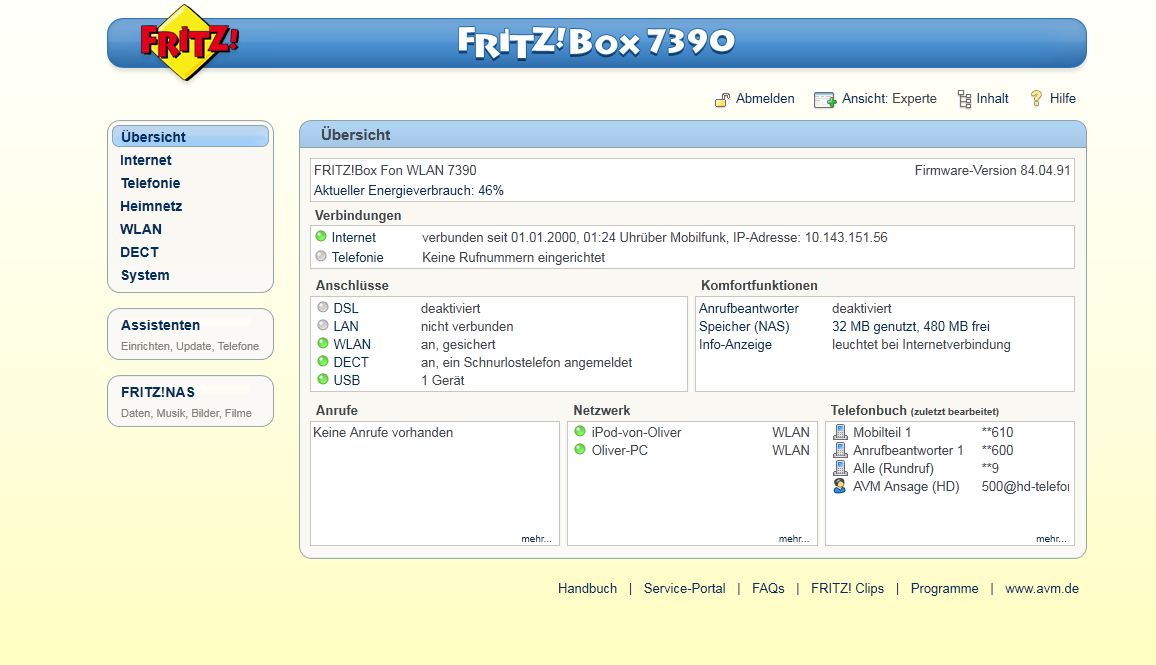The height and width of the screenshot is (665, 1156).
Task: Select Alle (Rundruf) phonebook entry
Action: click(894, 468)
